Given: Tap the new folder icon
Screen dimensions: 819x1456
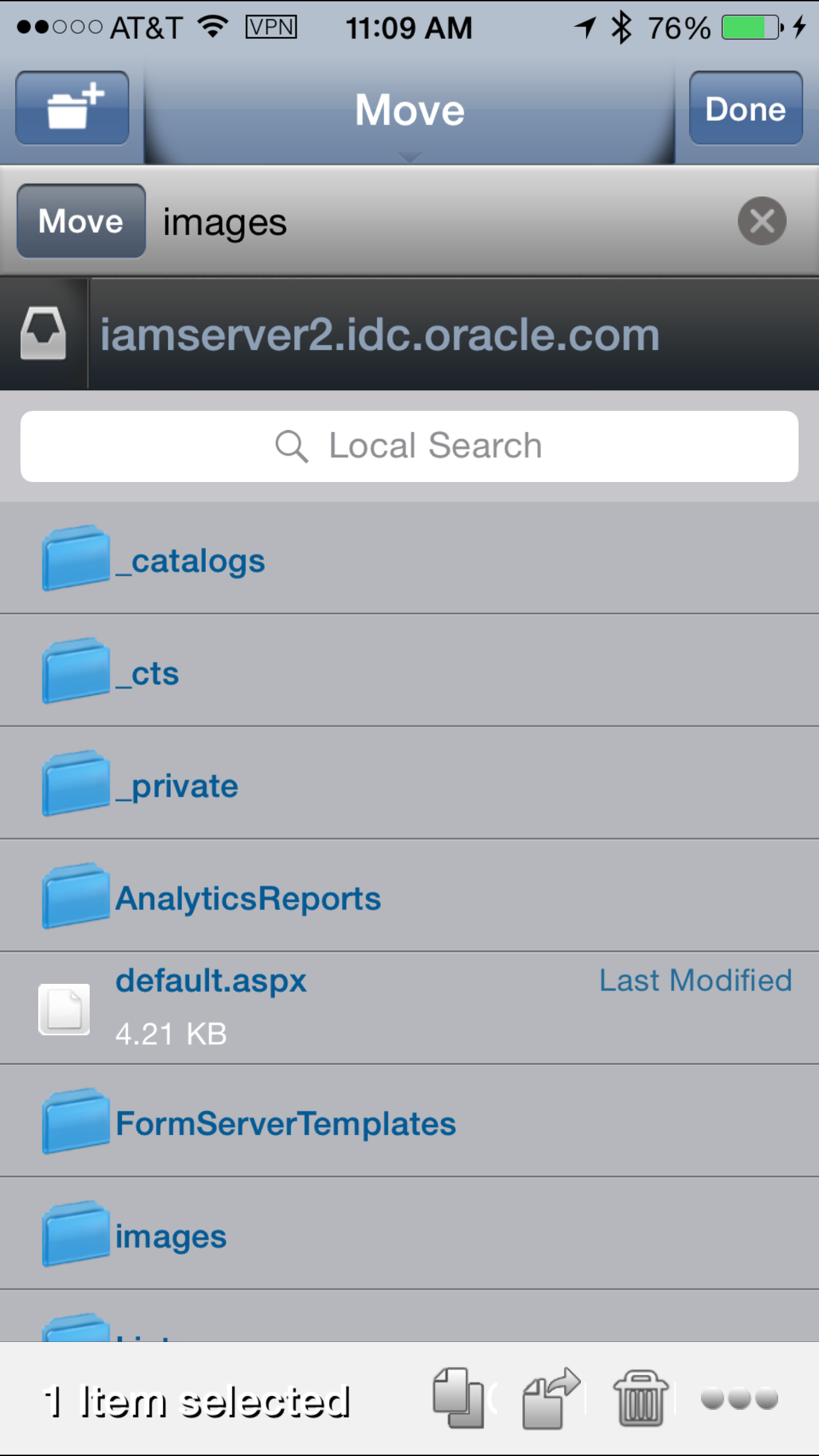Looking at the screenshot, I should click(73, 108).
